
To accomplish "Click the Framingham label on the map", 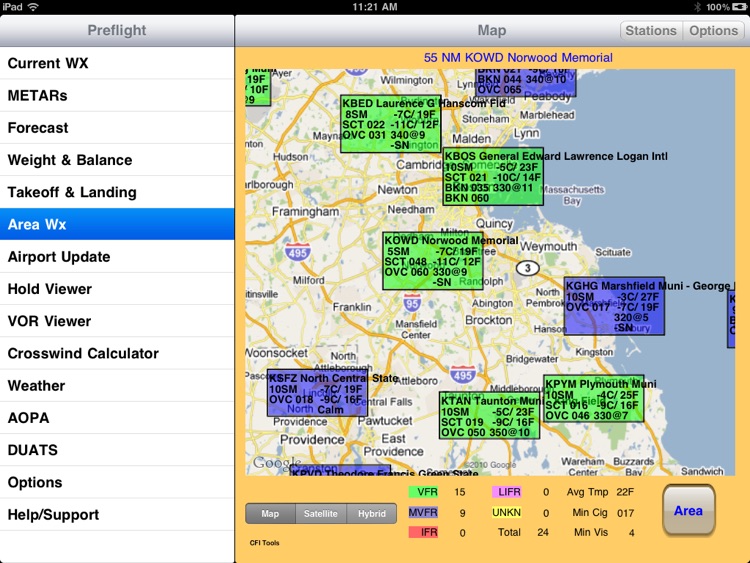I will click(x=305, y=211).
